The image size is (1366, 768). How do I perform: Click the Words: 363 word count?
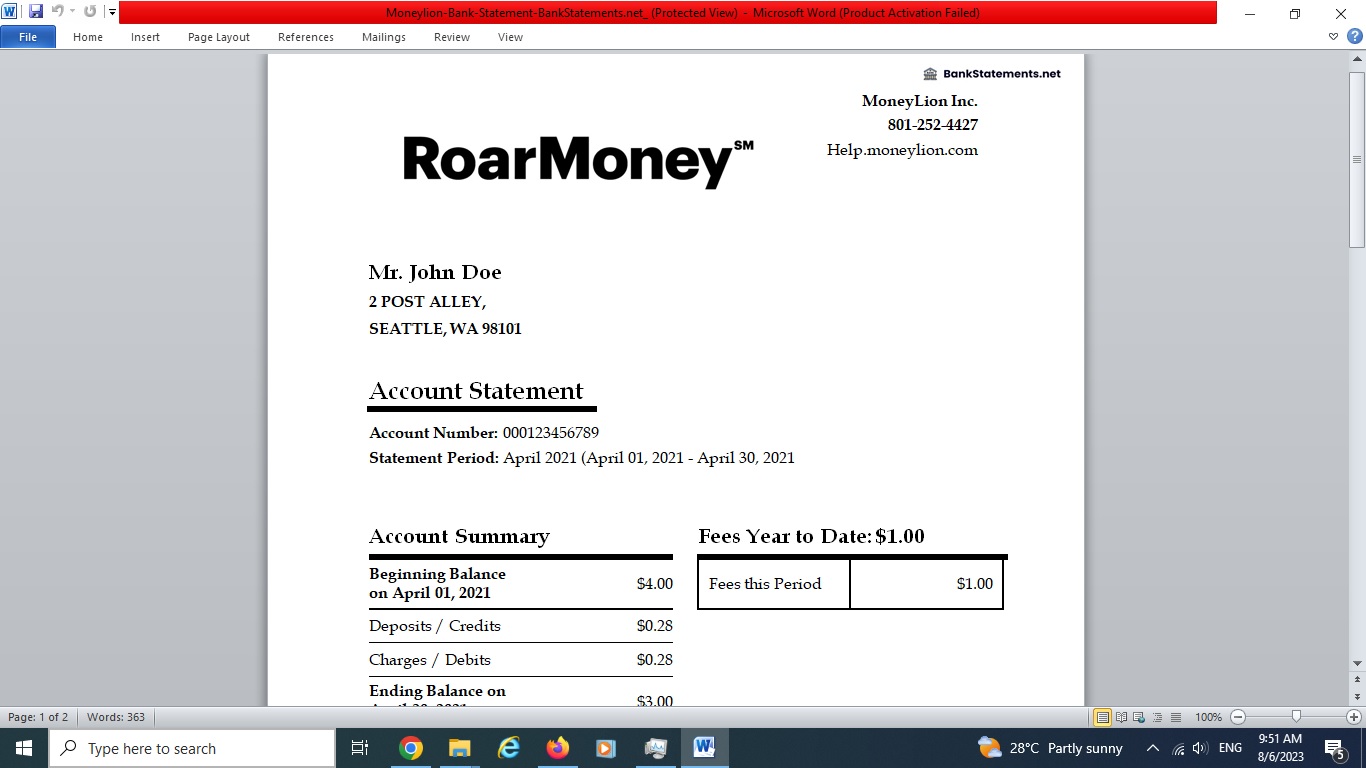116,717
